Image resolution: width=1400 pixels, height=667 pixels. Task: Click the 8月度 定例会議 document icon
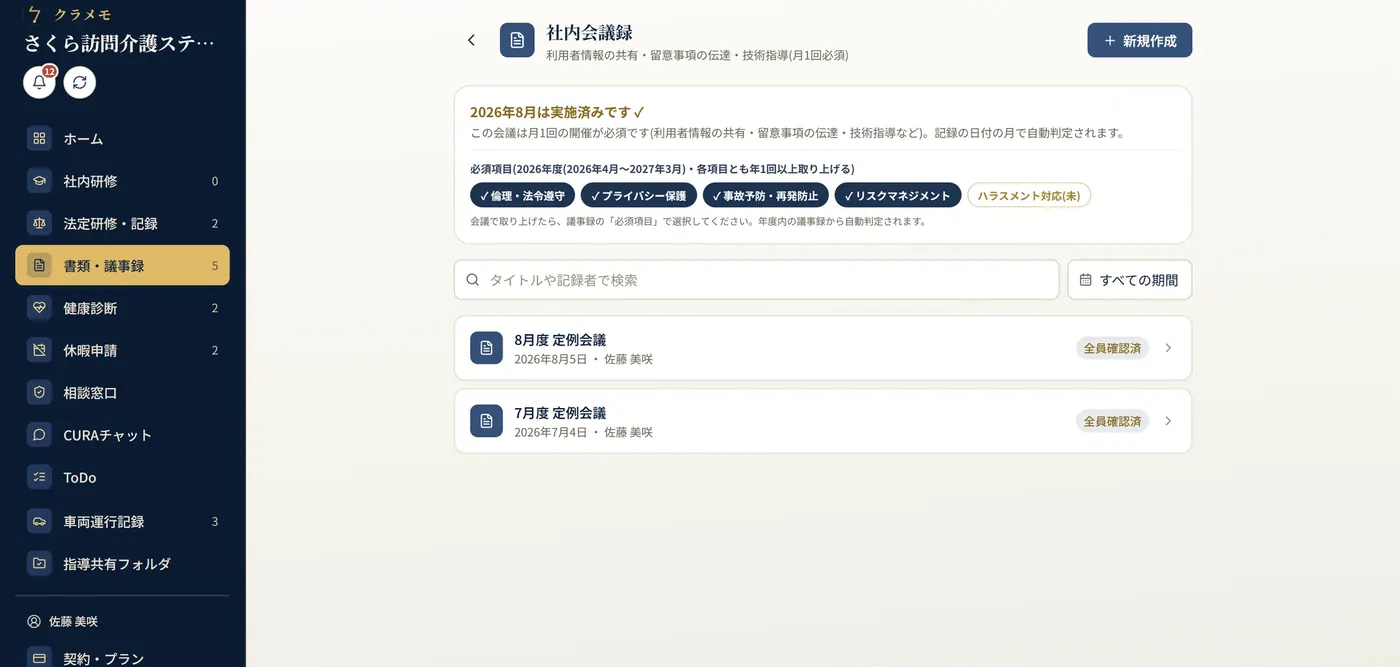coord(486,348)
